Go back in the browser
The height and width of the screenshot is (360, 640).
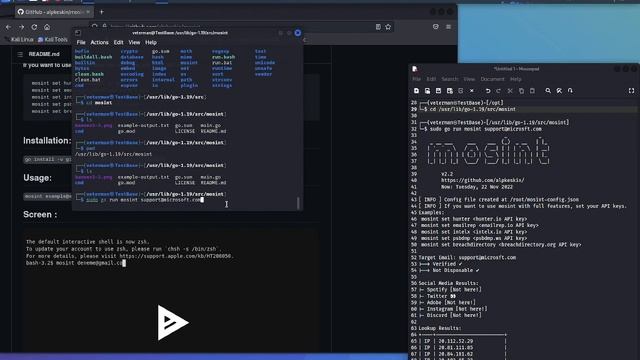[x=9, y=27]
